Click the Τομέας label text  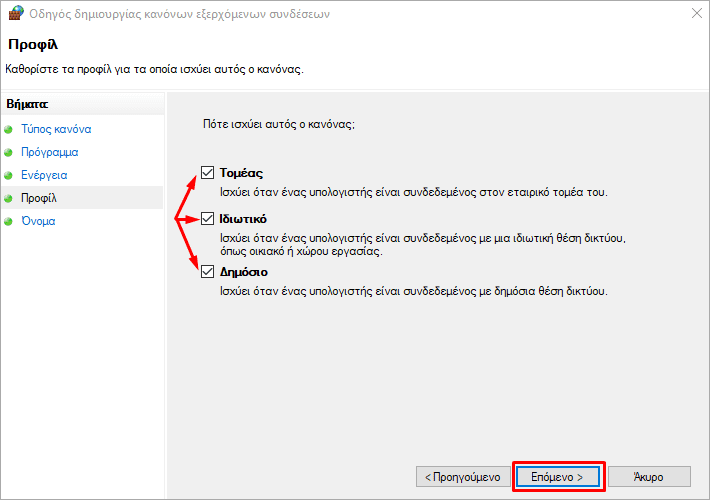tap(241, 173)
